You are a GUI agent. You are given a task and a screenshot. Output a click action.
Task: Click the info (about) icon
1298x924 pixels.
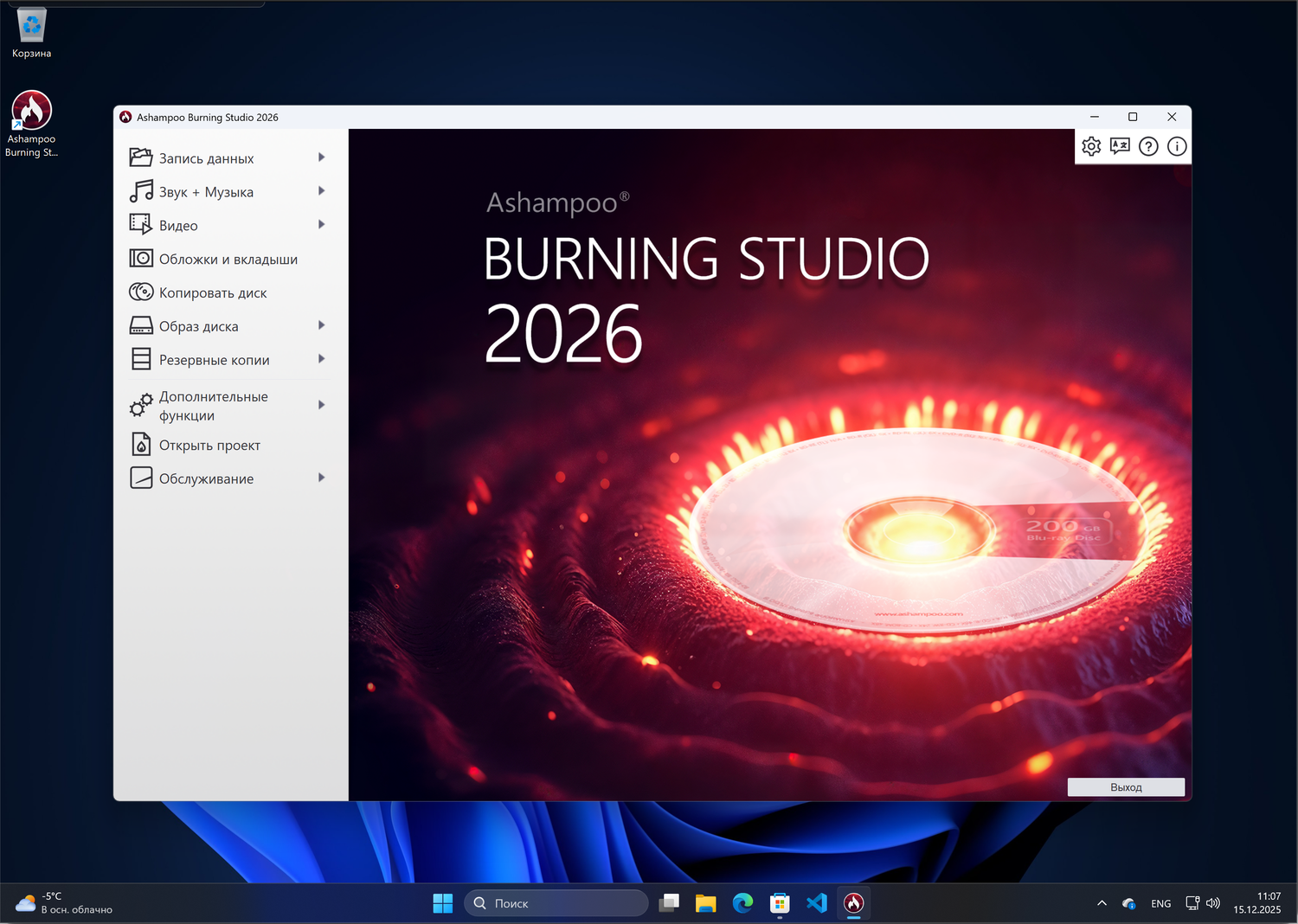(1177, 146)
